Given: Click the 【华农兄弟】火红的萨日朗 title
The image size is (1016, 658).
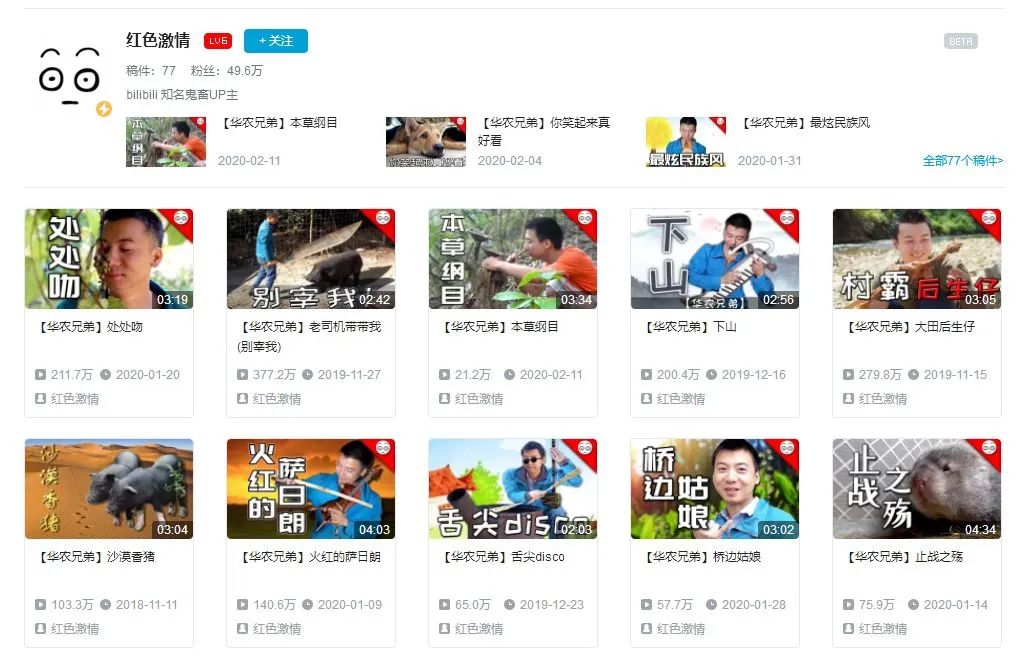Looking at the screenshot, I should click(309, 557).
